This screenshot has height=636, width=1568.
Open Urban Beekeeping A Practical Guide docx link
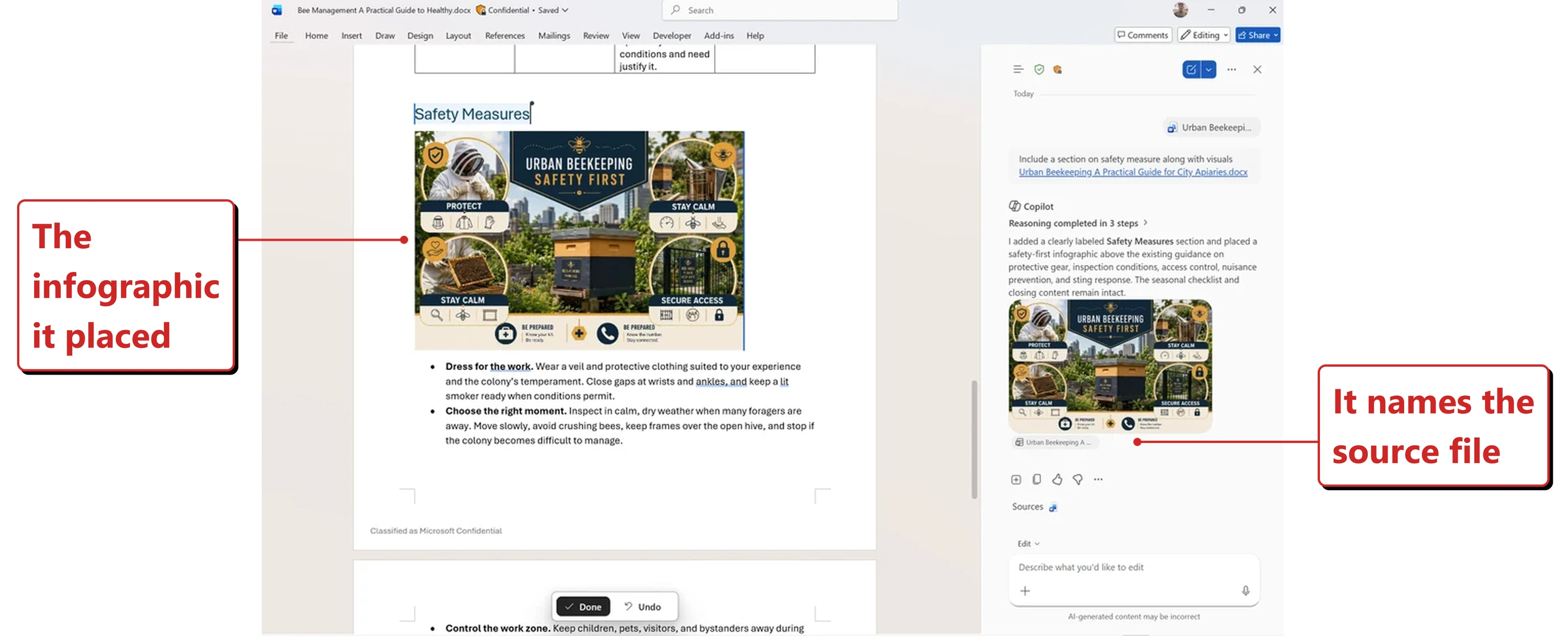(x=1133, y=172)
